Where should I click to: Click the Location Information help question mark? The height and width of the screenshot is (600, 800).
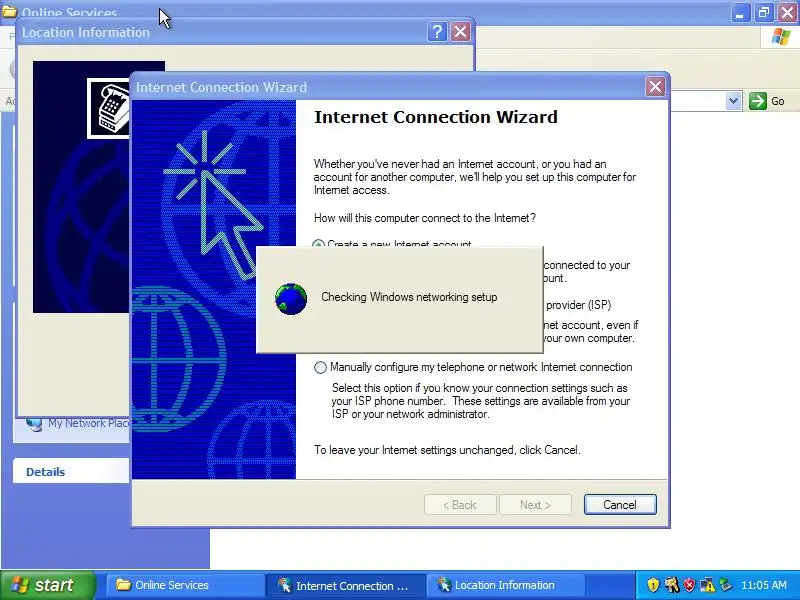437,32
